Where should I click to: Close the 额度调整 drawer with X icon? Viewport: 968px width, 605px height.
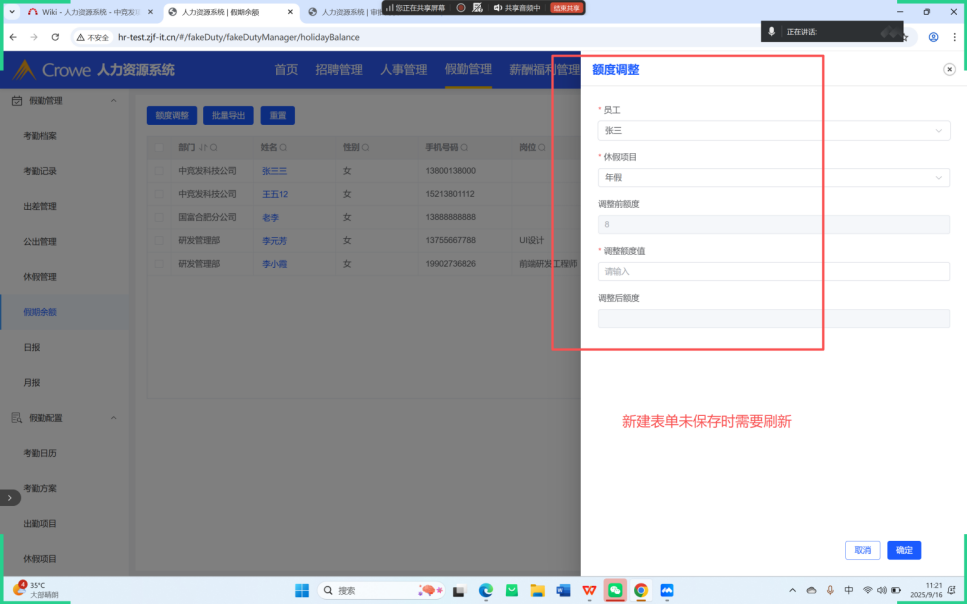(x=949, y=70)
